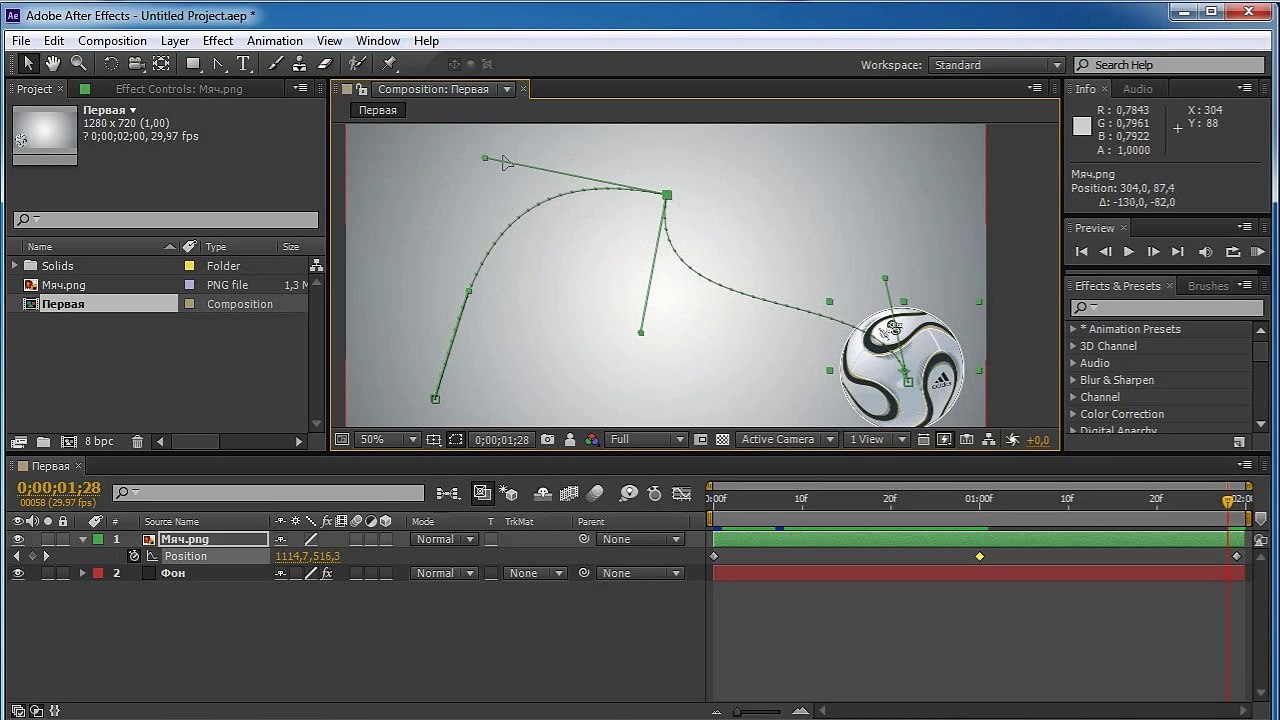
Task: Click the green label color of Мяч.png layer
Action: coord(98,539)
